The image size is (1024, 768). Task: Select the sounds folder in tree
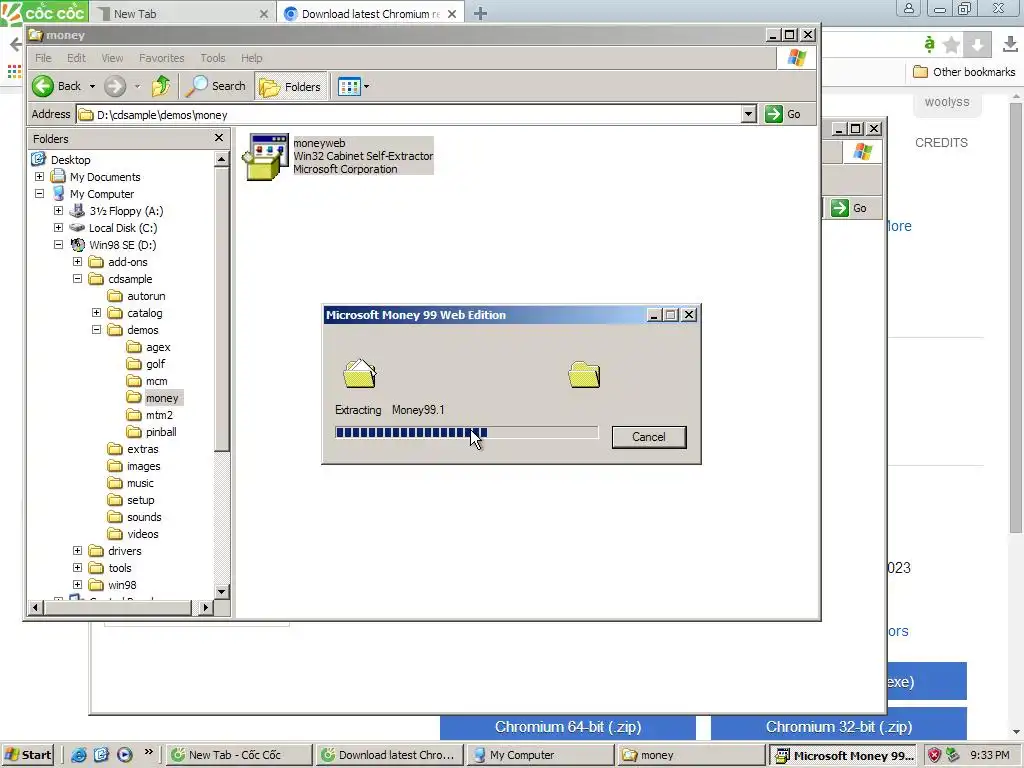144,517
